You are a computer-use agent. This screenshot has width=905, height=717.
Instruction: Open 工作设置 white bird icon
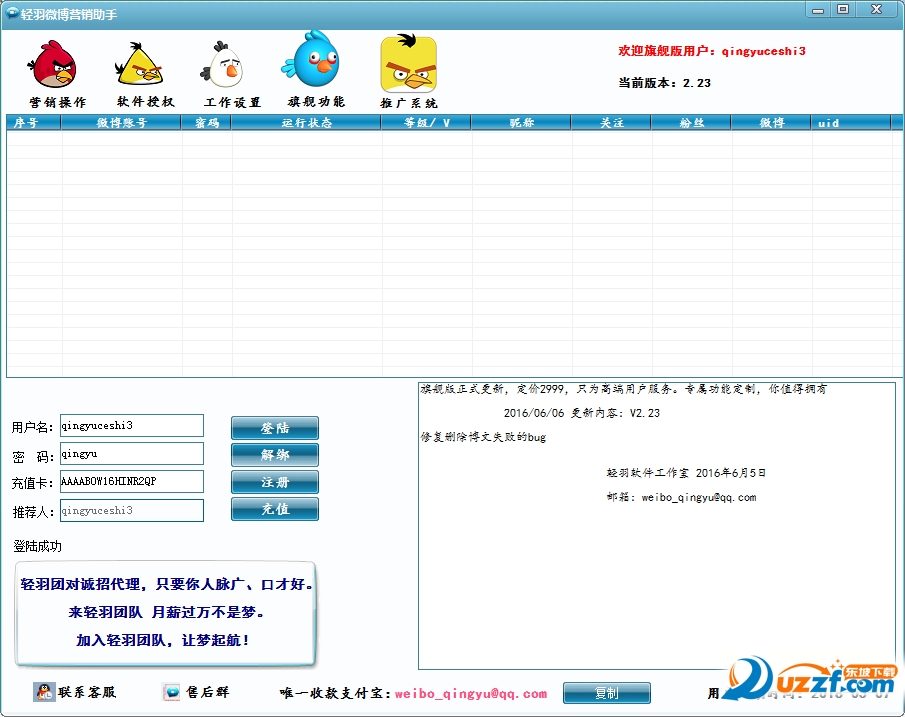(x=223, y=64)
